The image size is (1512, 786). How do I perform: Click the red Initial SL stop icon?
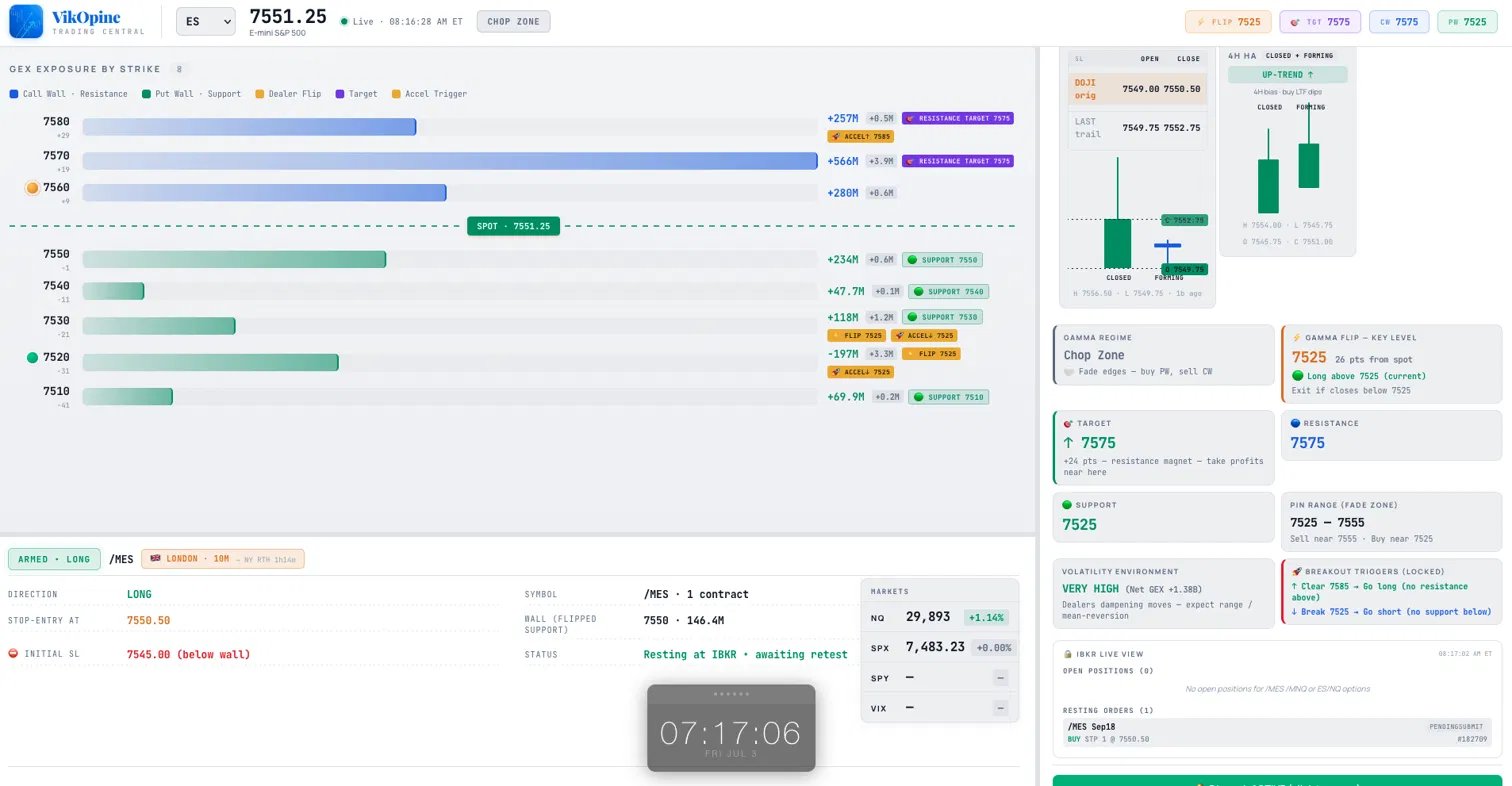click(x=13, y=654)
